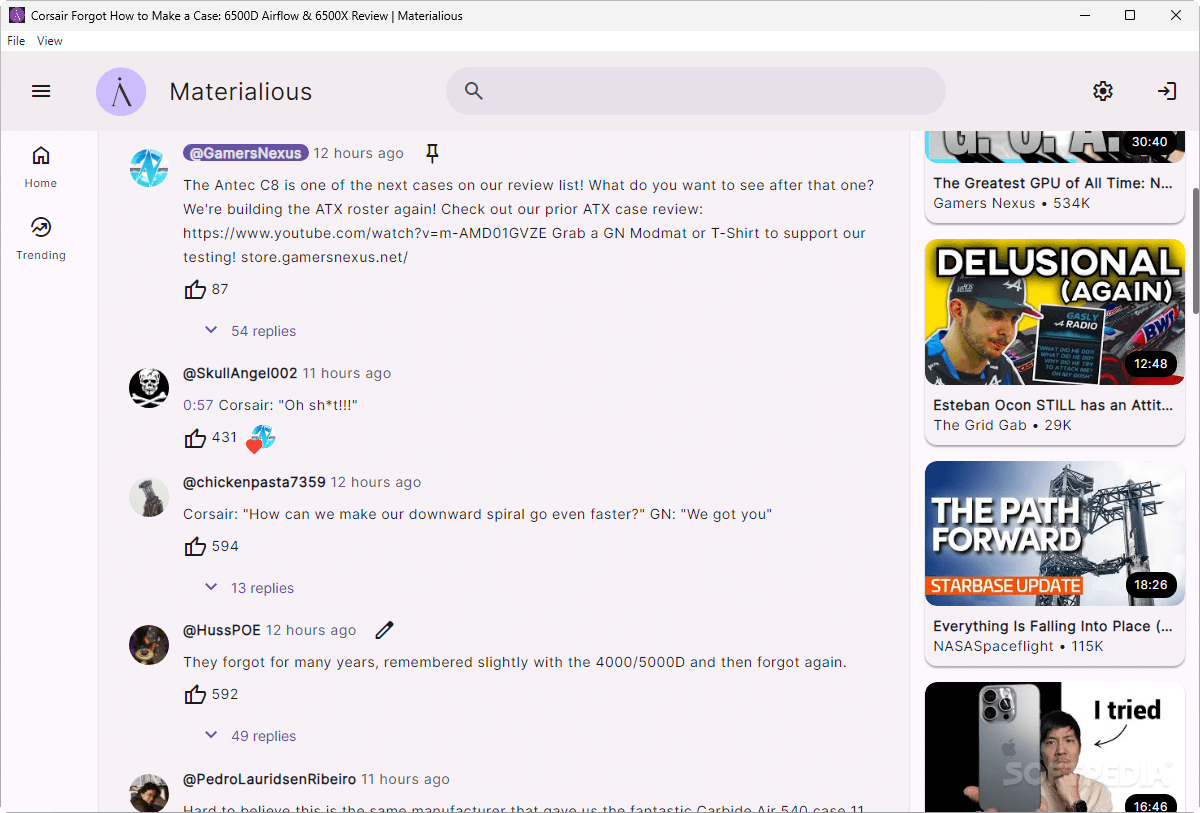Click the page vertical scrollbar thumb
This screenshot has height=813, width=1200.
pyautogui.click(x=1194, y=250)
